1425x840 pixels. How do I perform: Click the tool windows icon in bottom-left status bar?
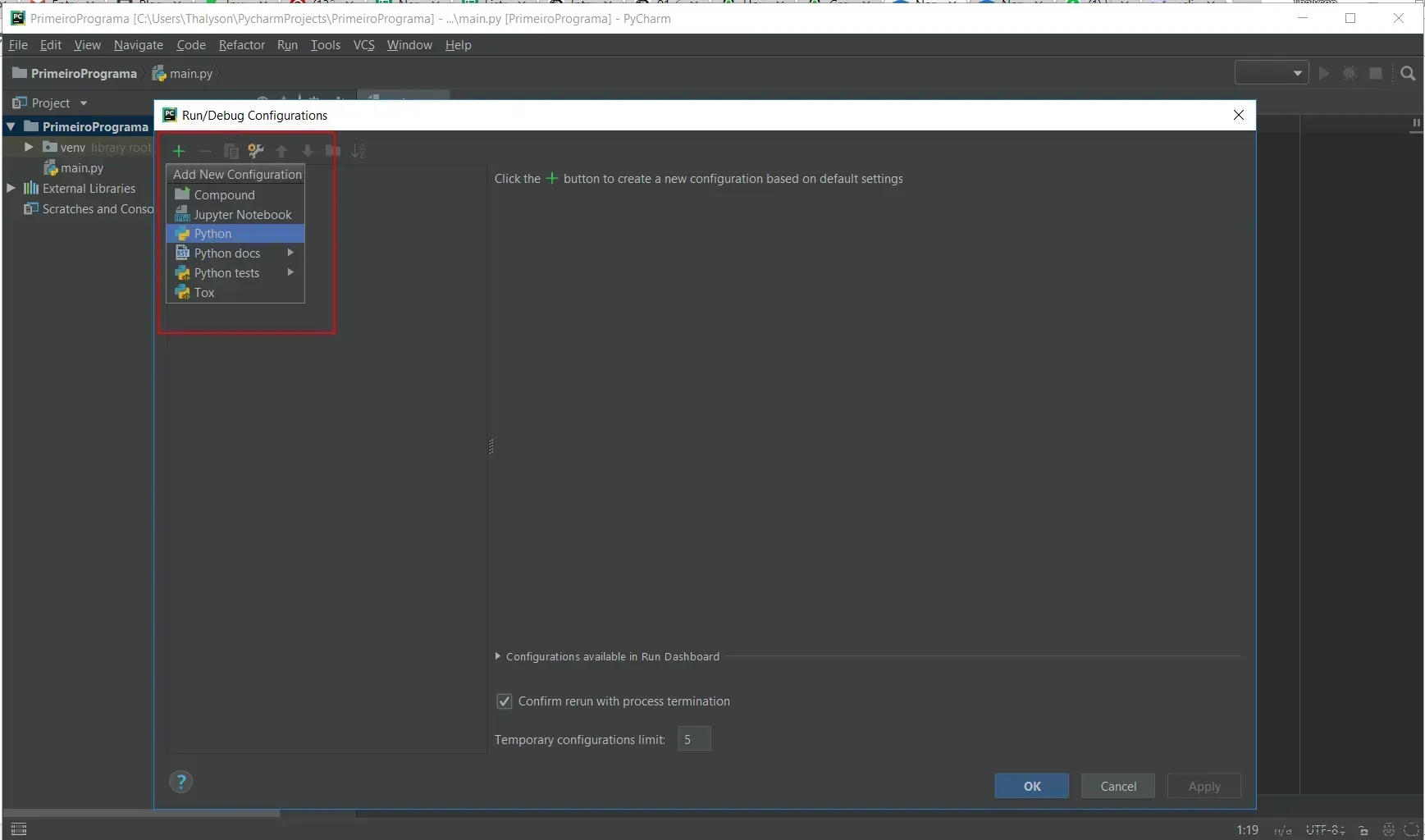[x=19, y=829]
